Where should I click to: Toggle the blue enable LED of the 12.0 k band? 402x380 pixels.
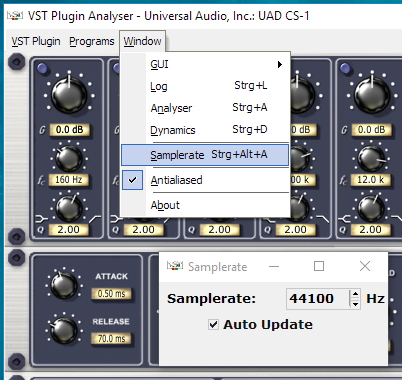click(x=345, y=68)
